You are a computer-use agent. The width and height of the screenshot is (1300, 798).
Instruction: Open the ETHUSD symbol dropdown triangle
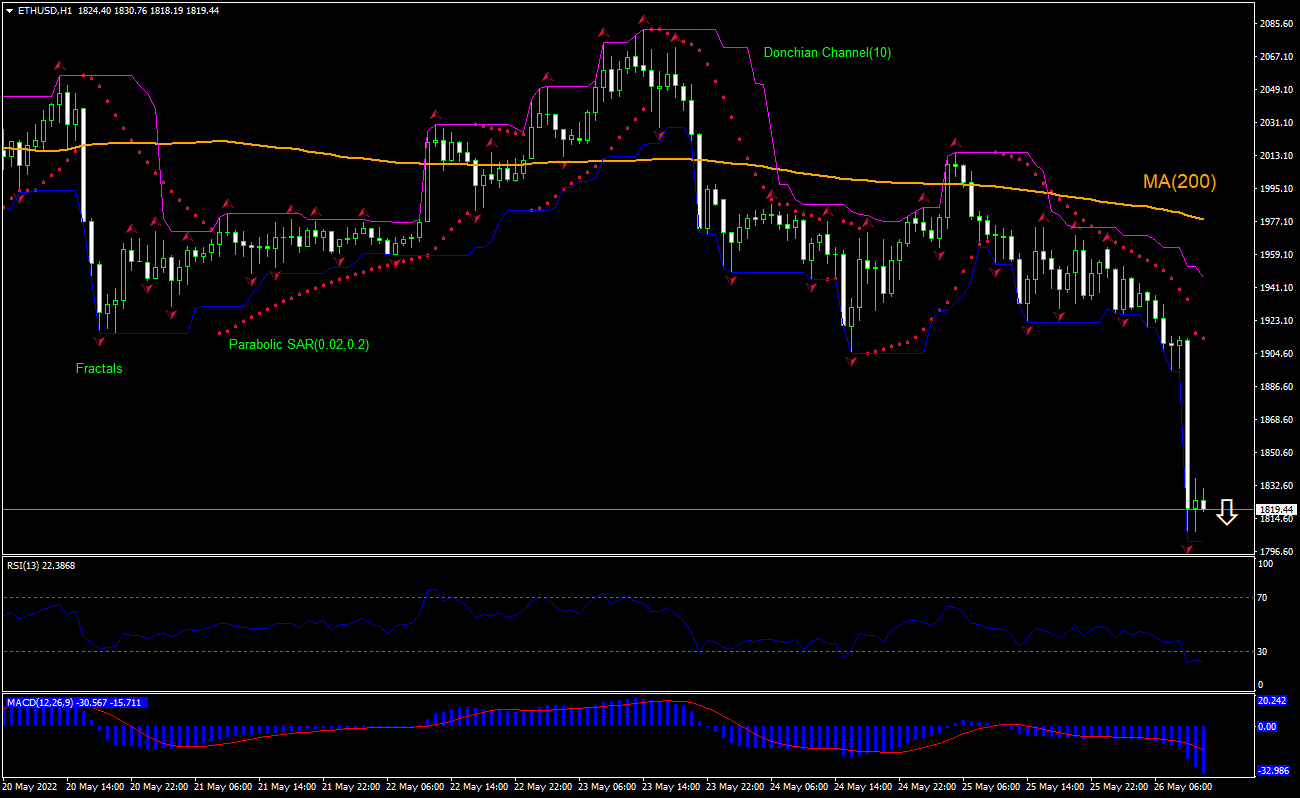(x=10, y=12)
